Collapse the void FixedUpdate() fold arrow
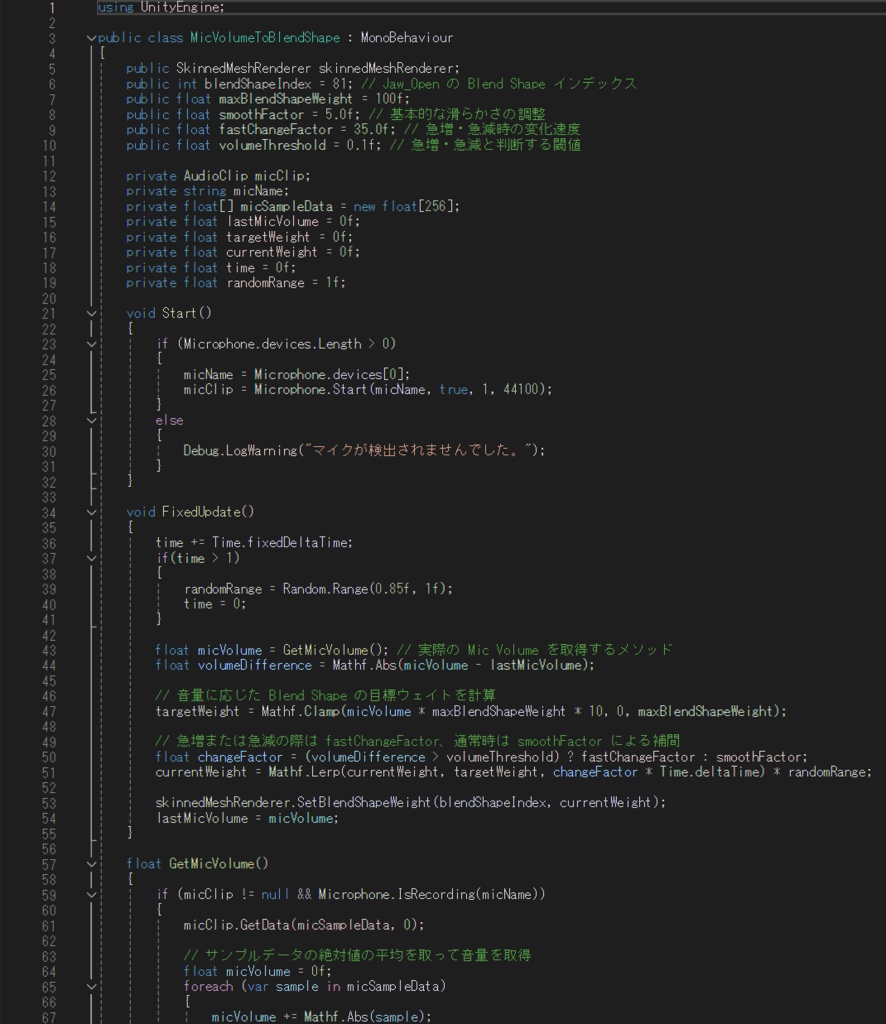Viewport: 886px width, 1024px height. point(92,512)
